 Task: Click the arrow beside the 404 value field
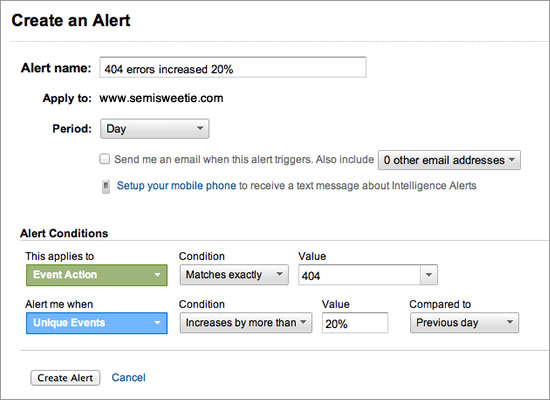(x=429, y=275)
